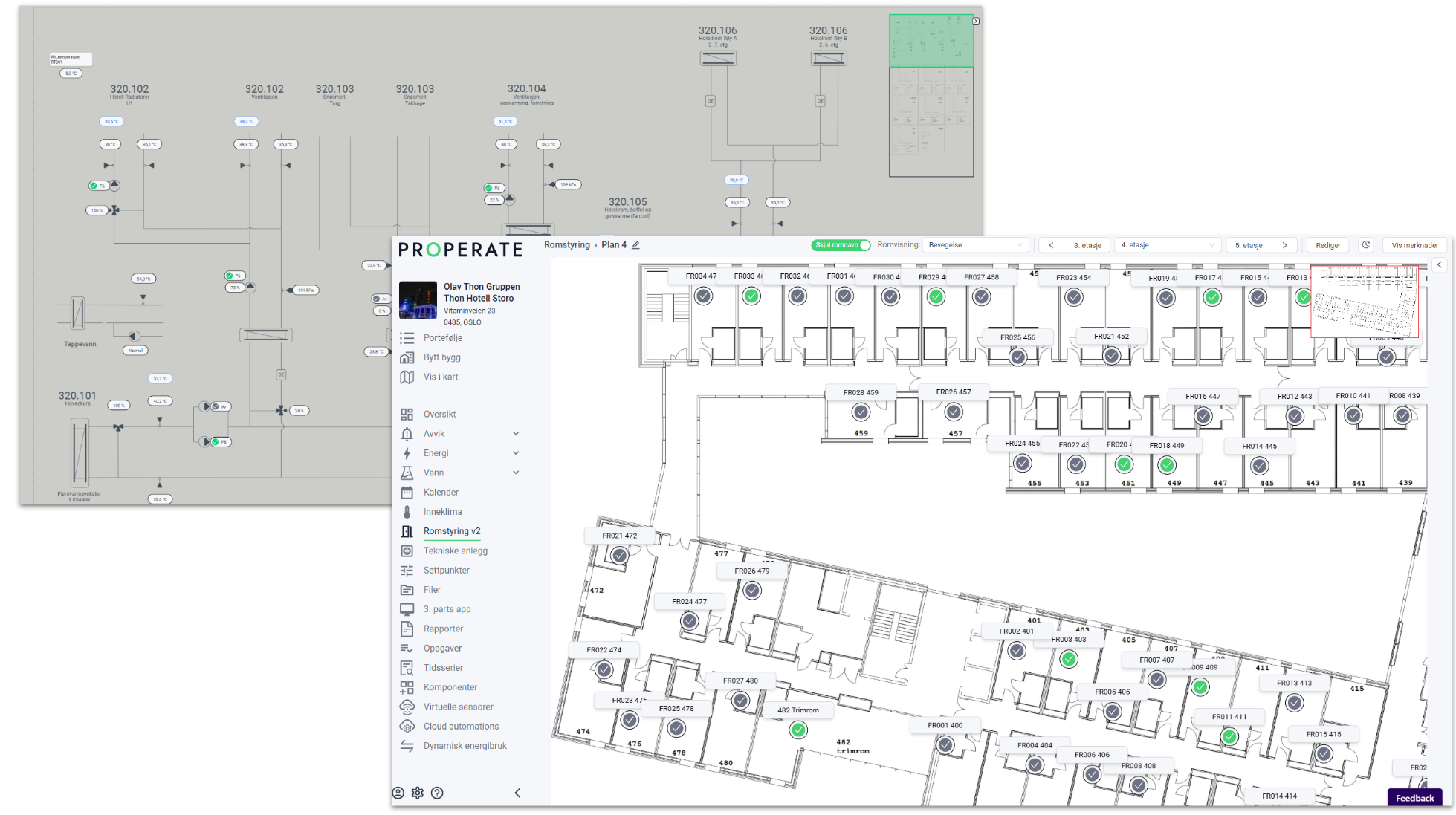Viewport: 1456px width, 815px height.
Task: Click the Rediger button
Action: pyautogui.click(x=1327, y=245)
